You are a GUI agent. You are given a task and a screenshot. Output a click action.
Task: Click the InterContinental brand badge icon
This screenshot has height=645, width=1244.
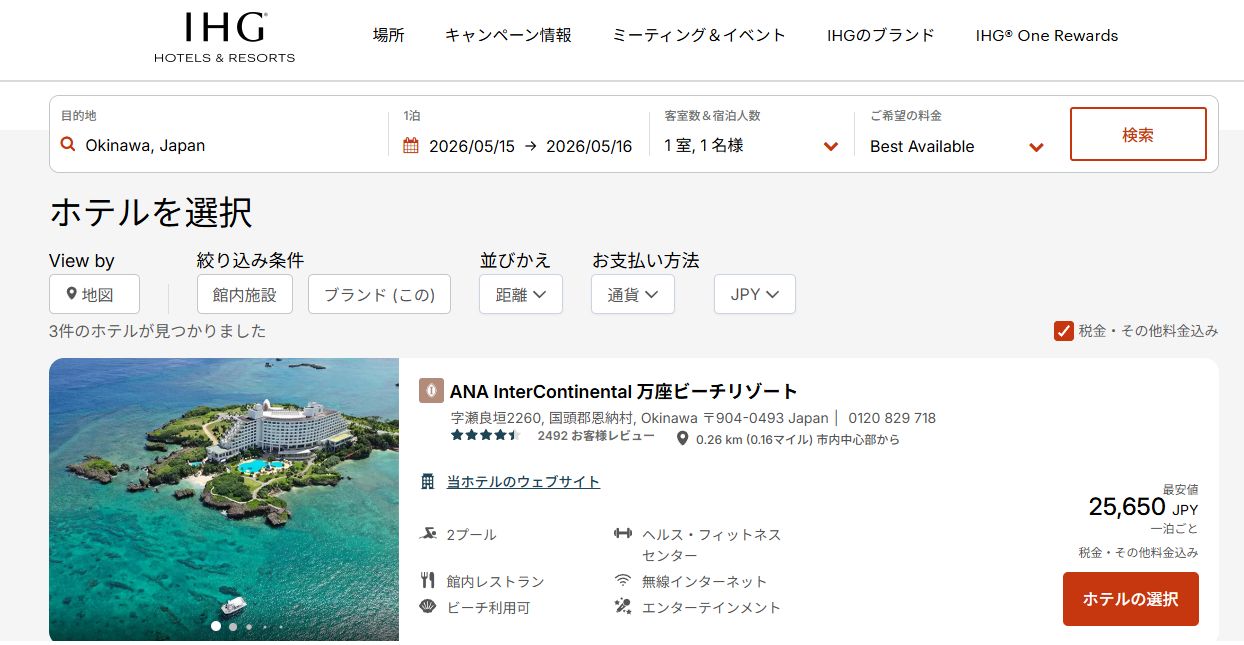coord(431,391)
